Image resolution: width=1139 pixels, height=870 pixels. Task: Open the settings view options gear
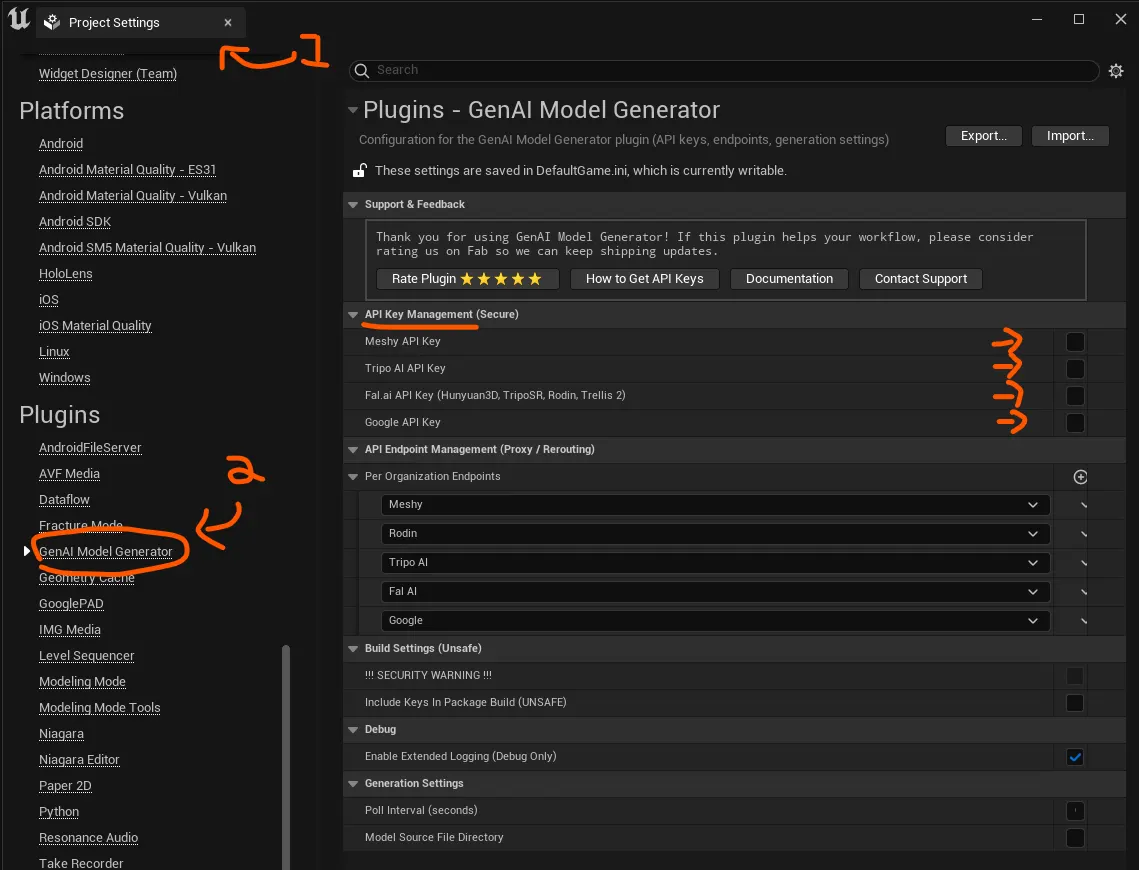(1116, 70)
